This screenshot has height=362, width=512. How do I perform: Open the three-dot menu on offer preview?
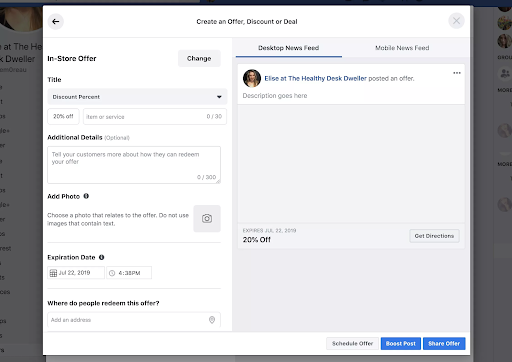[x=457, y=73]
